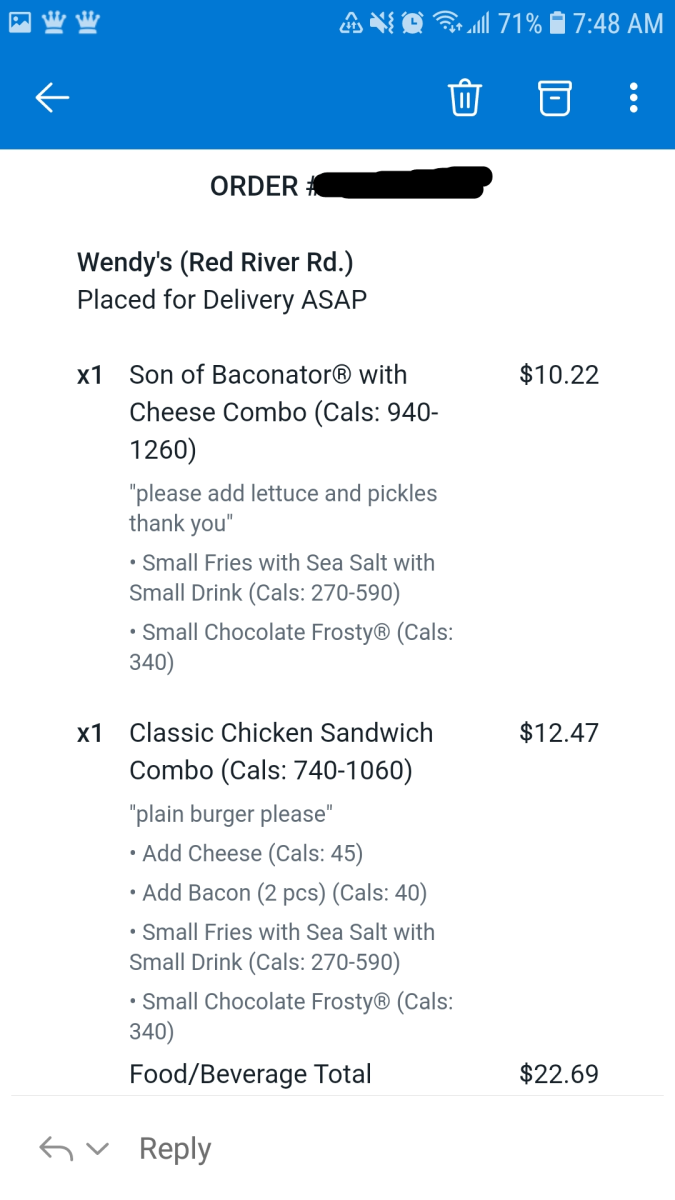675x1200 pixels.
Task: Tap the back arrow
Action: click(x=52, y=97)
